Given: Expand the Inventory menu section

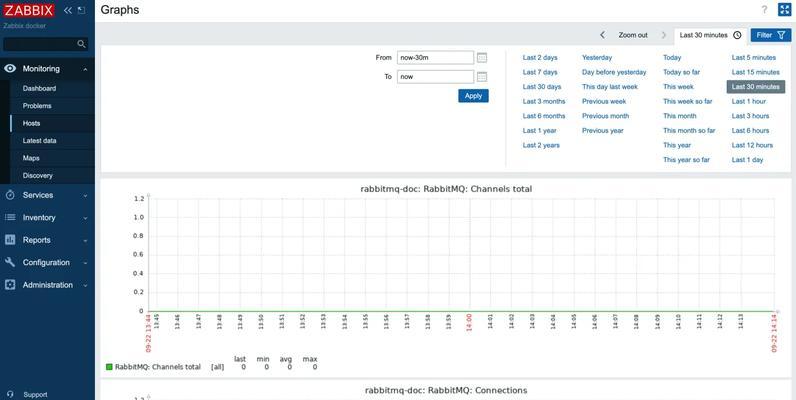Looking at the screenshot, I should 85,218.
